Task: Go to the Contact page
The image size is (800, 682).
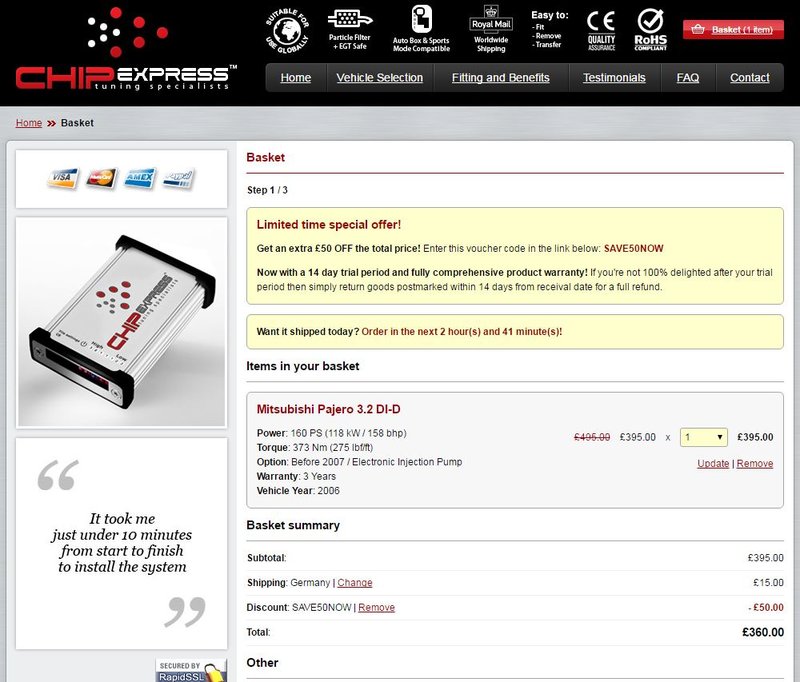Action: (x=749, y=78)
